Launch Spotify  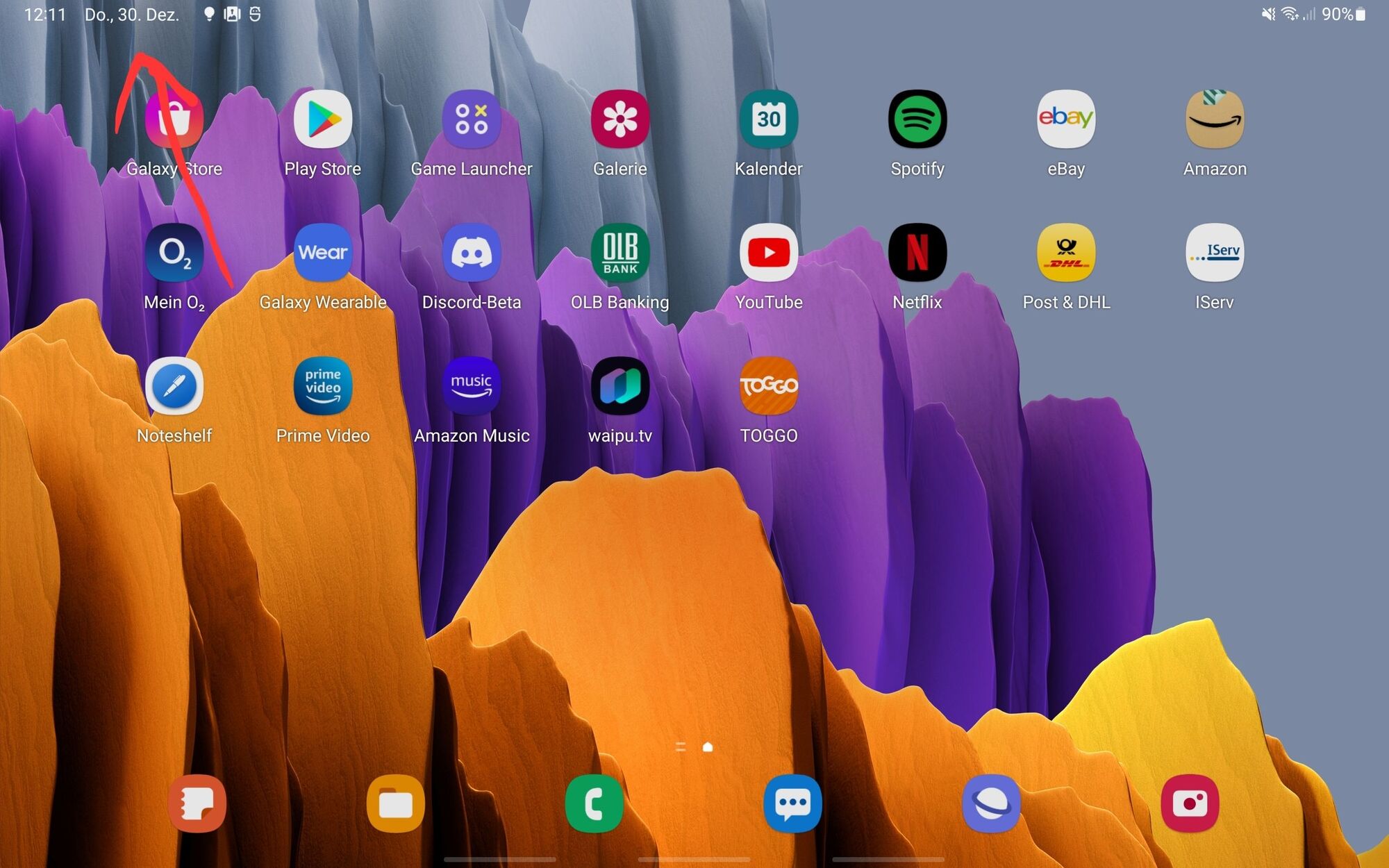click(917, 119)
